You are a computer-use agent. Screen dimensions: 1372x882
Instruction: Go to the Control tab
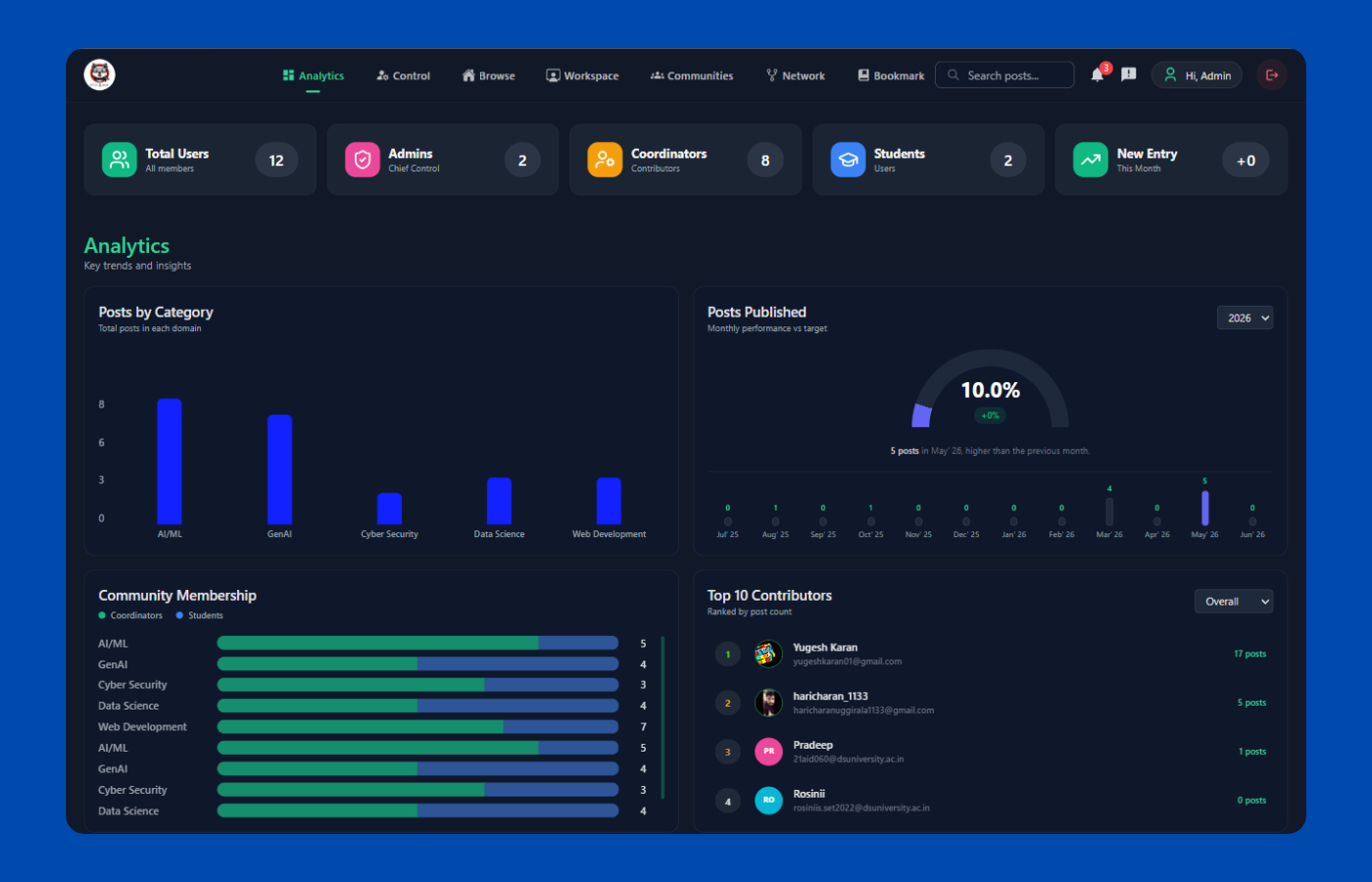pos(404,75)
